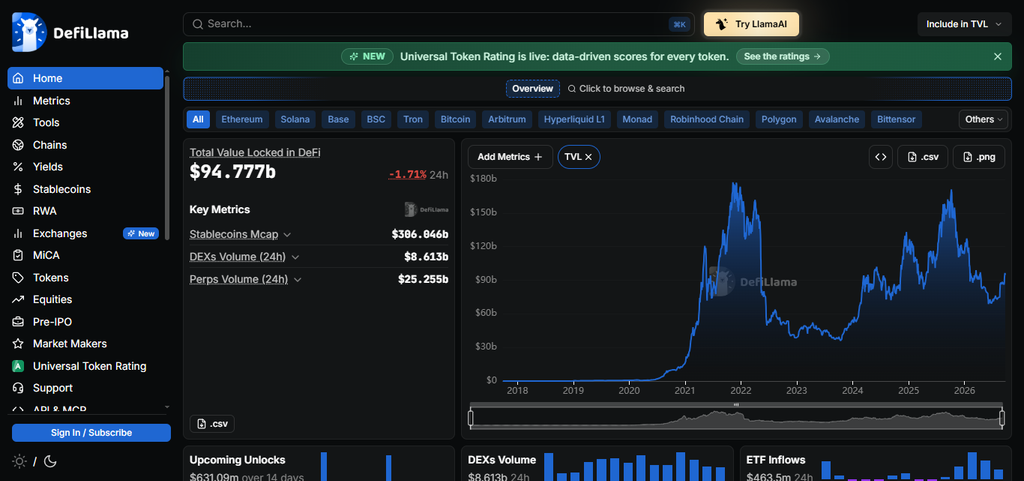Download the chart as .png
1024x481 pixels.
pyautogui.click(x=978, y=157)
